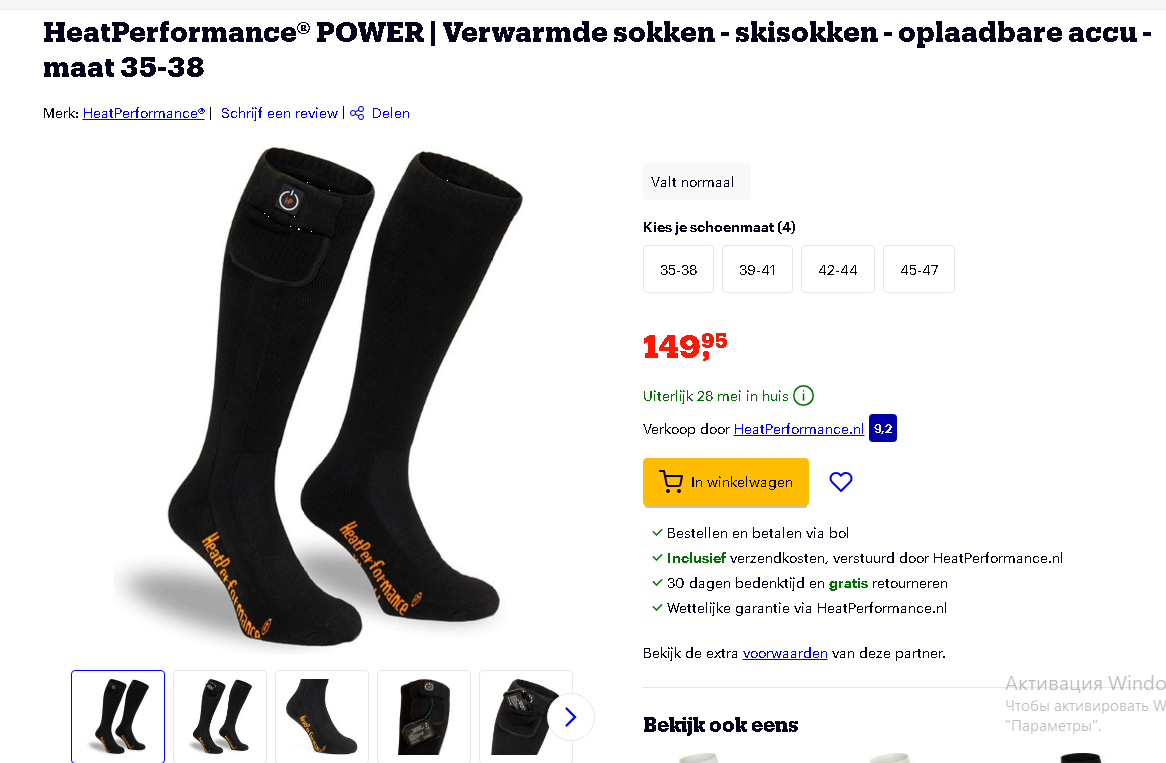Select shoe size 42-44
Viewport: 1166px width, 763px height.
click(x=837, y=269)
